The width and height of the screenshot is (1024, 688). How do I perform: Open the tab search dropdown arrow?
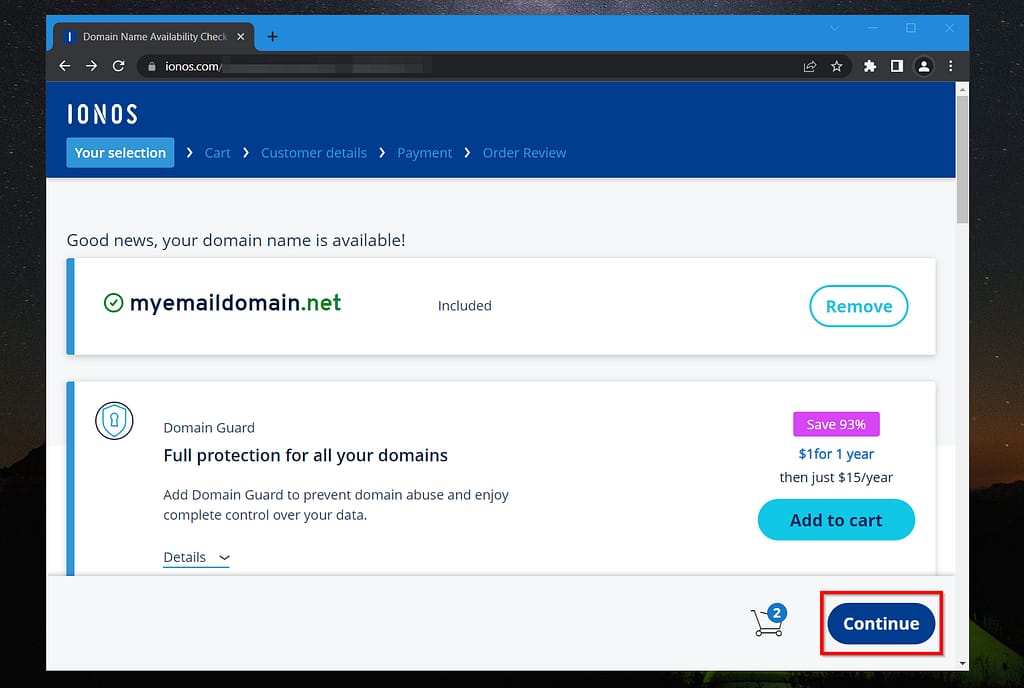(835, 28)
